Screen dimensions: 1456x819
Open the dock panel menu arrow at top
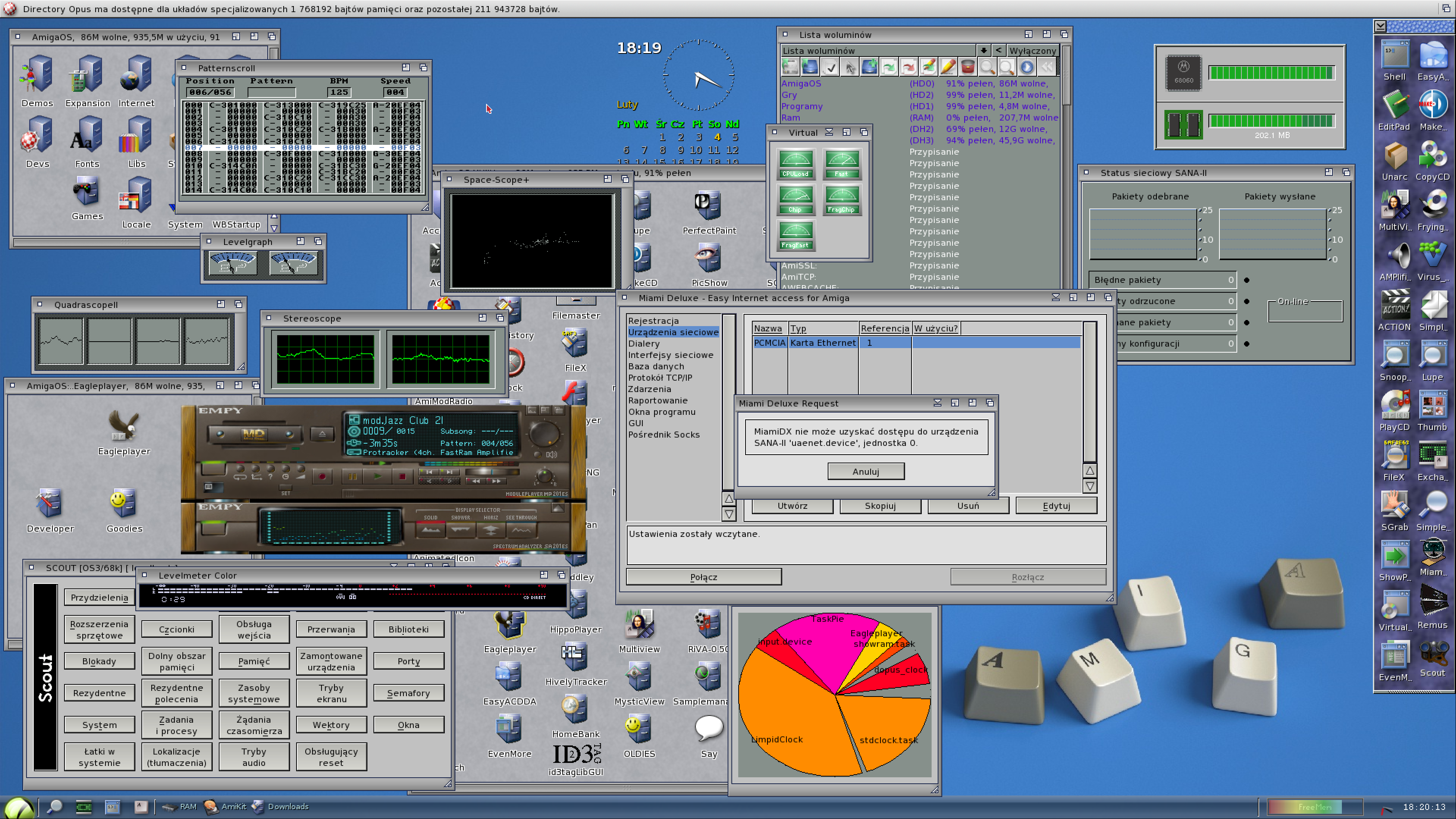click(1380, 26)
